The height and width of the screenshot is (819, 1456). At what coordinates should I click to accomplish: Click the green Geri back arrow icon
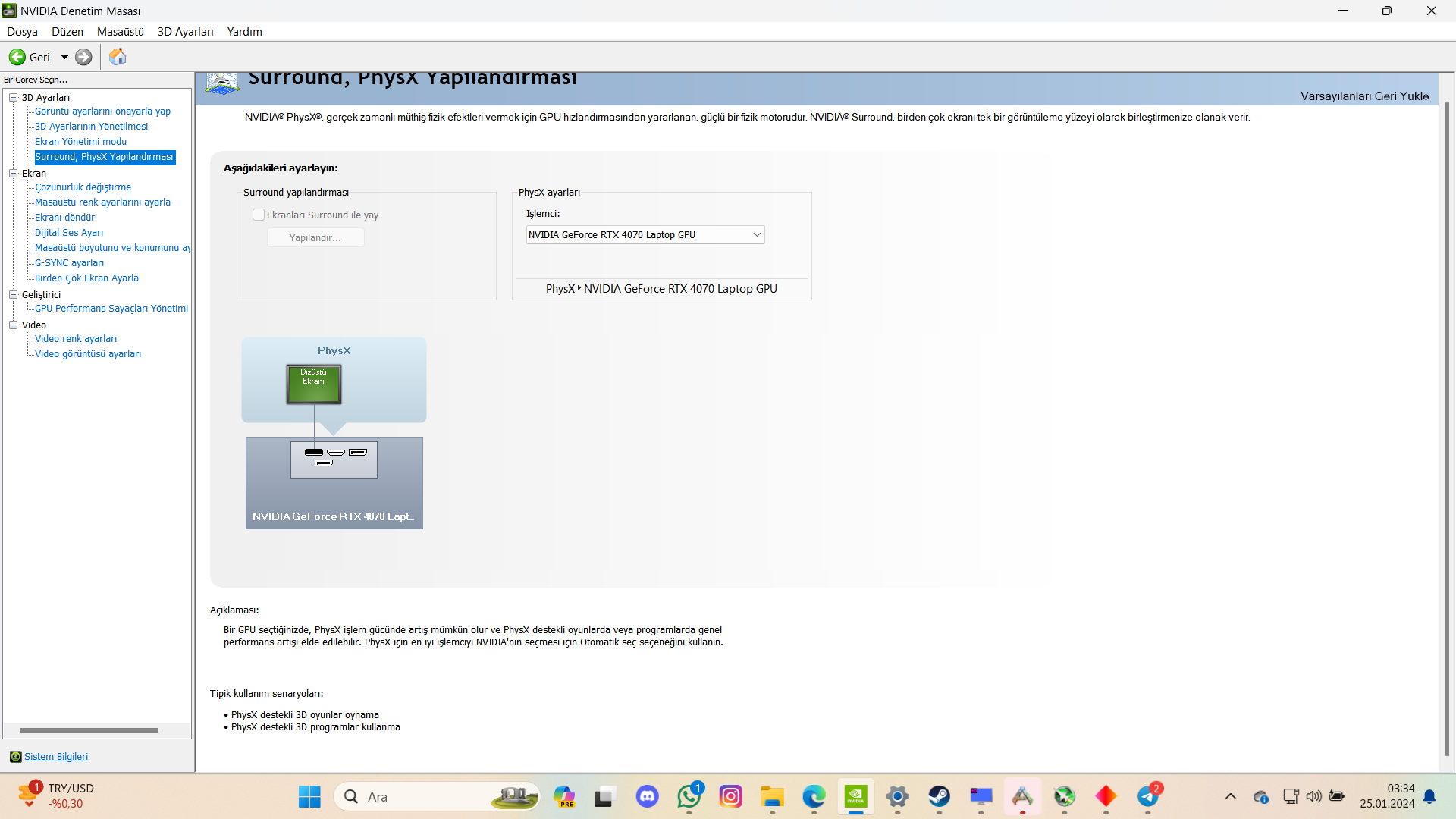tap(17, 57)
